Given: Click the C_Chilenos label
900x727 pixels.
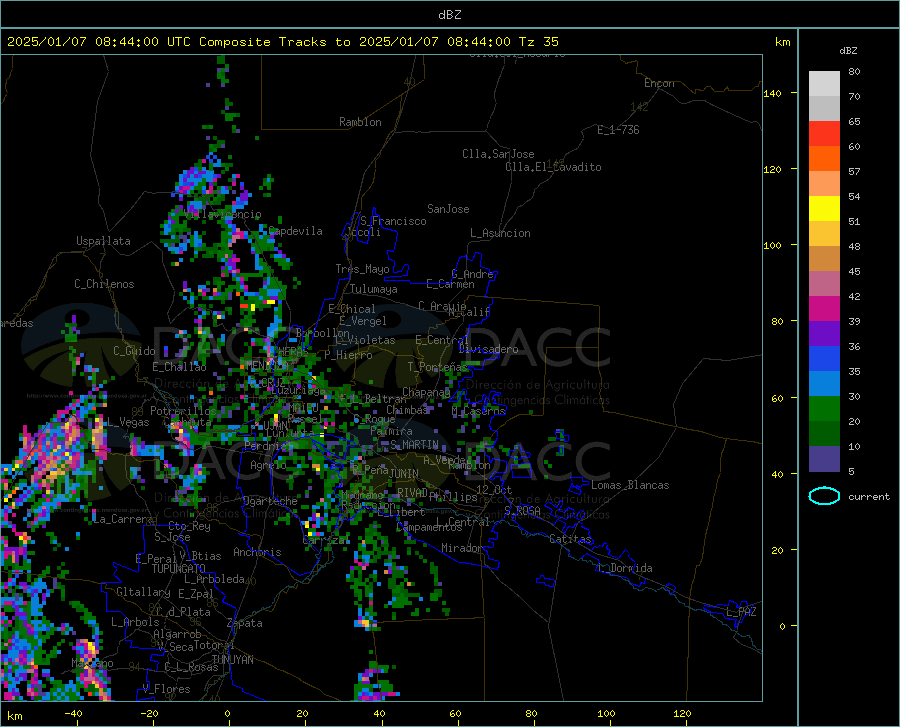Looking at the screenshot, I should [104, 284].
